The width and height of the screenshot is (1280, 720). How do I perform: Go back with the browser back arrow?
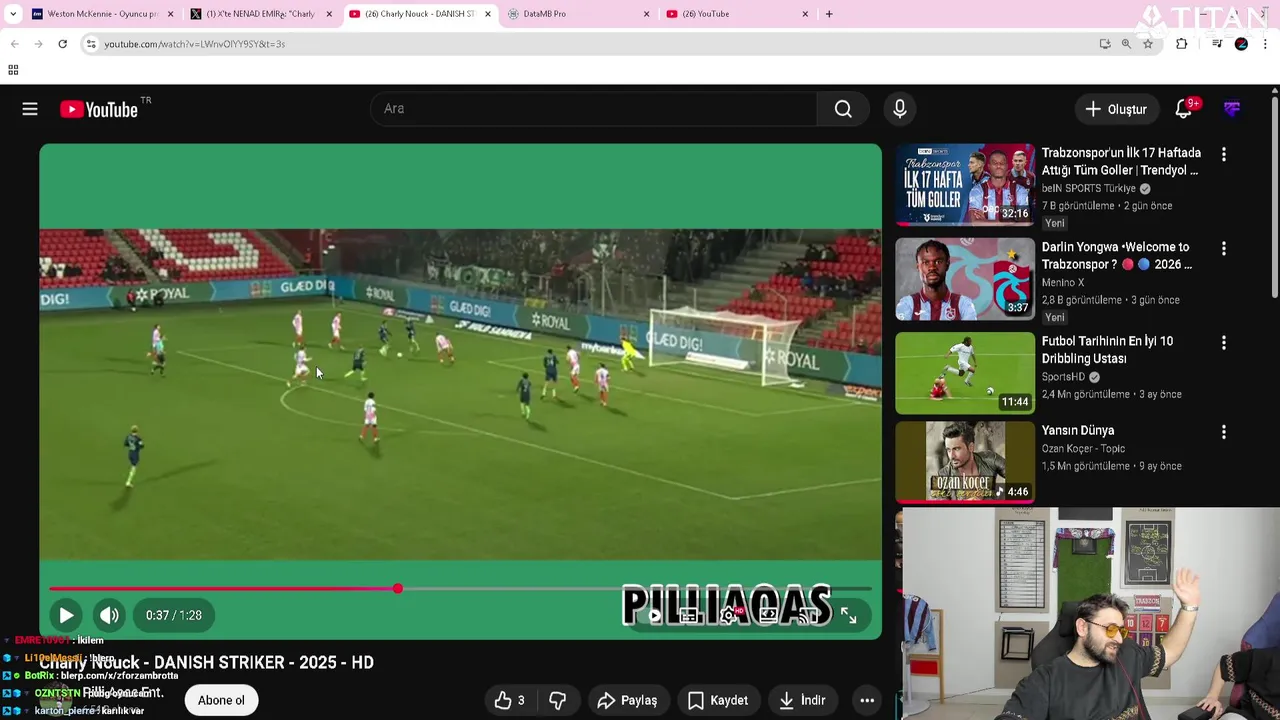point(14,44)
